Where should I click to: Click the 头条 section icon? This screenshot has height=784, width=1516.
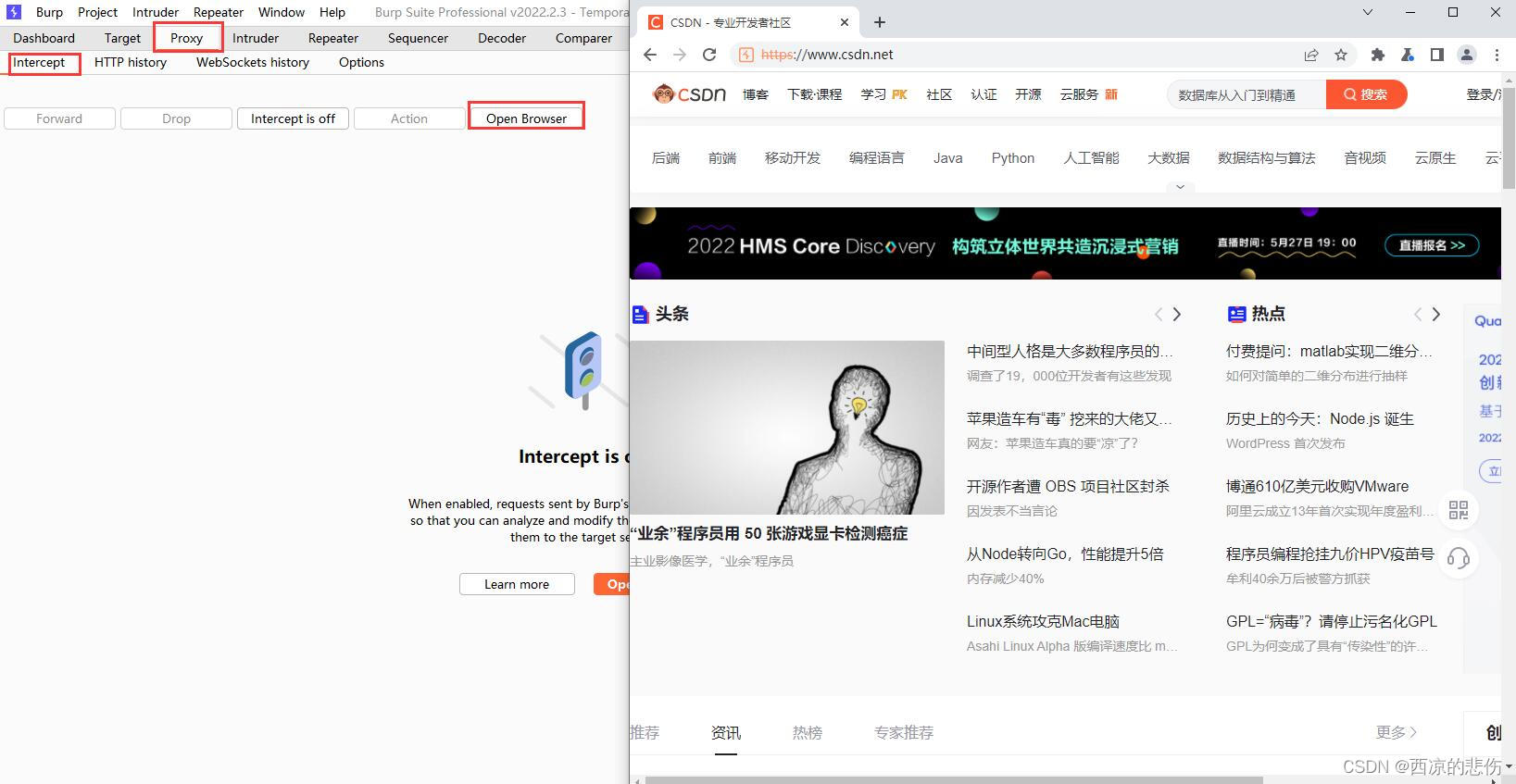pos(640,315)
